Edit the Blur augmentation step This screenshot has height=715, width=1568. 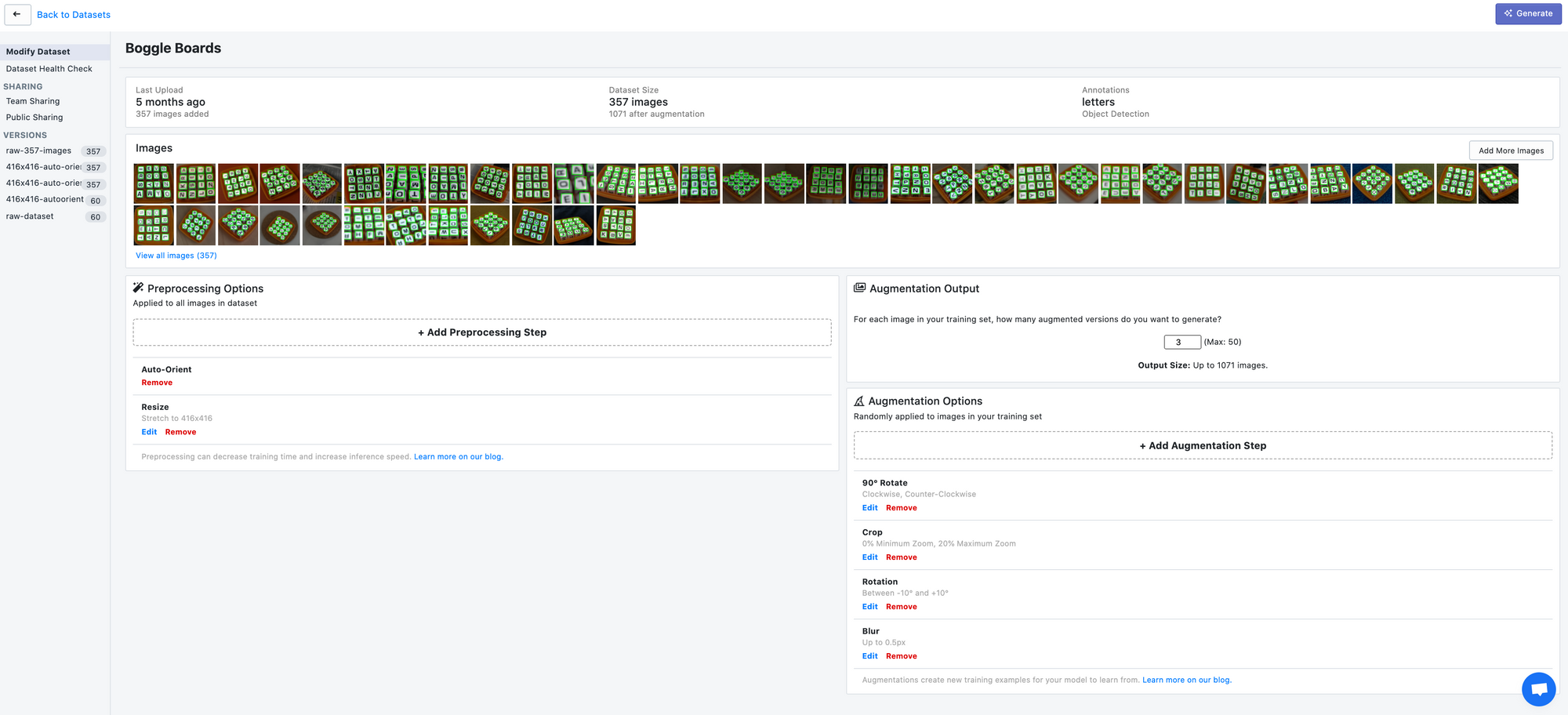coord(869,655)
